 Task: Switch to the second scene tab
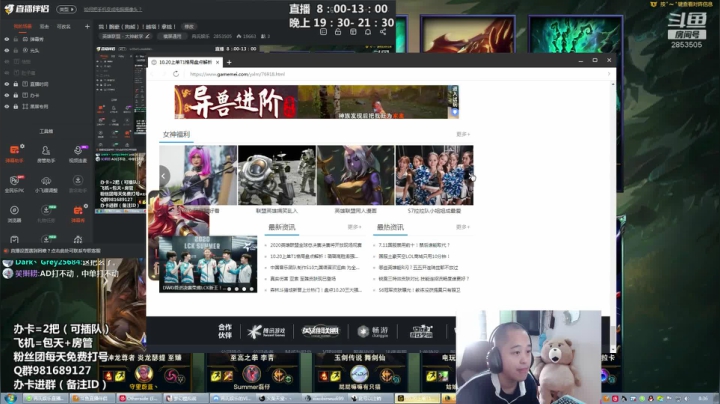(44, 27)
